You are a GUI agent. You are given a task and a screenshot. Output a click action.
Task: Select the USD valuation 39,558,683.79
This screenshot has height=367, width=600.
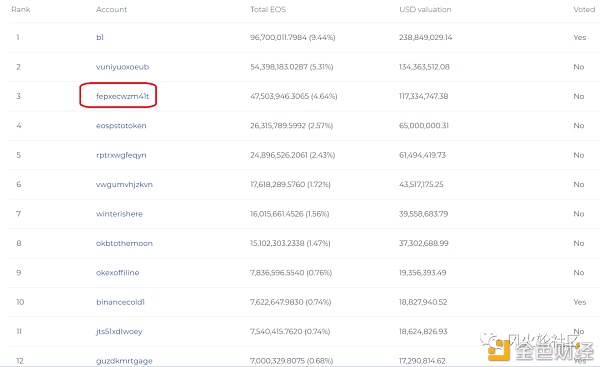click(x=424, y=214)
